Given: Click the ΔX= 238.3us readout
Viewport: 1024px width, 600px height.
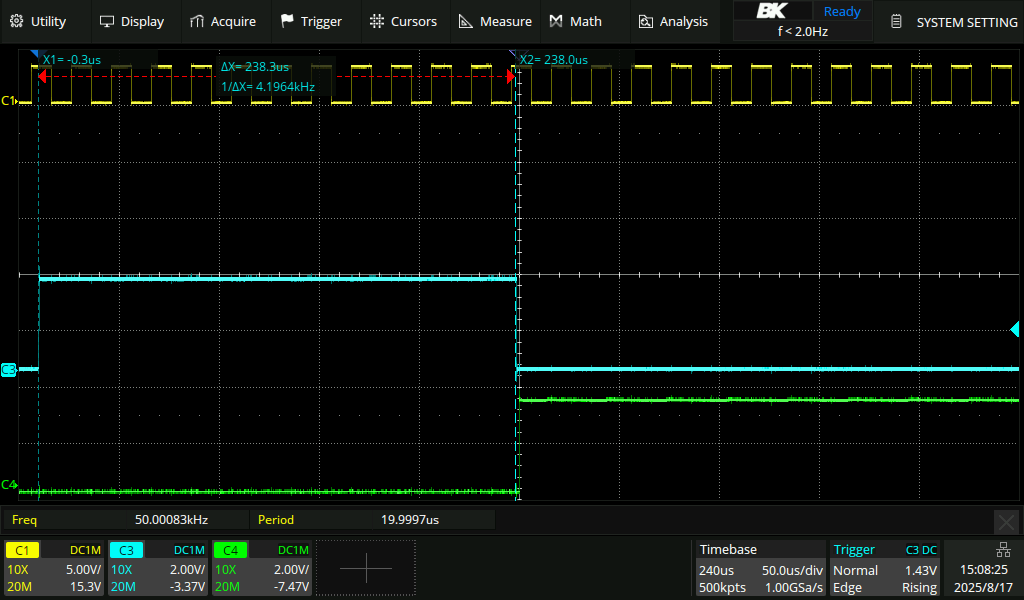Looking at the screenshot, I should pyautogui.click(x=255, y=67).
